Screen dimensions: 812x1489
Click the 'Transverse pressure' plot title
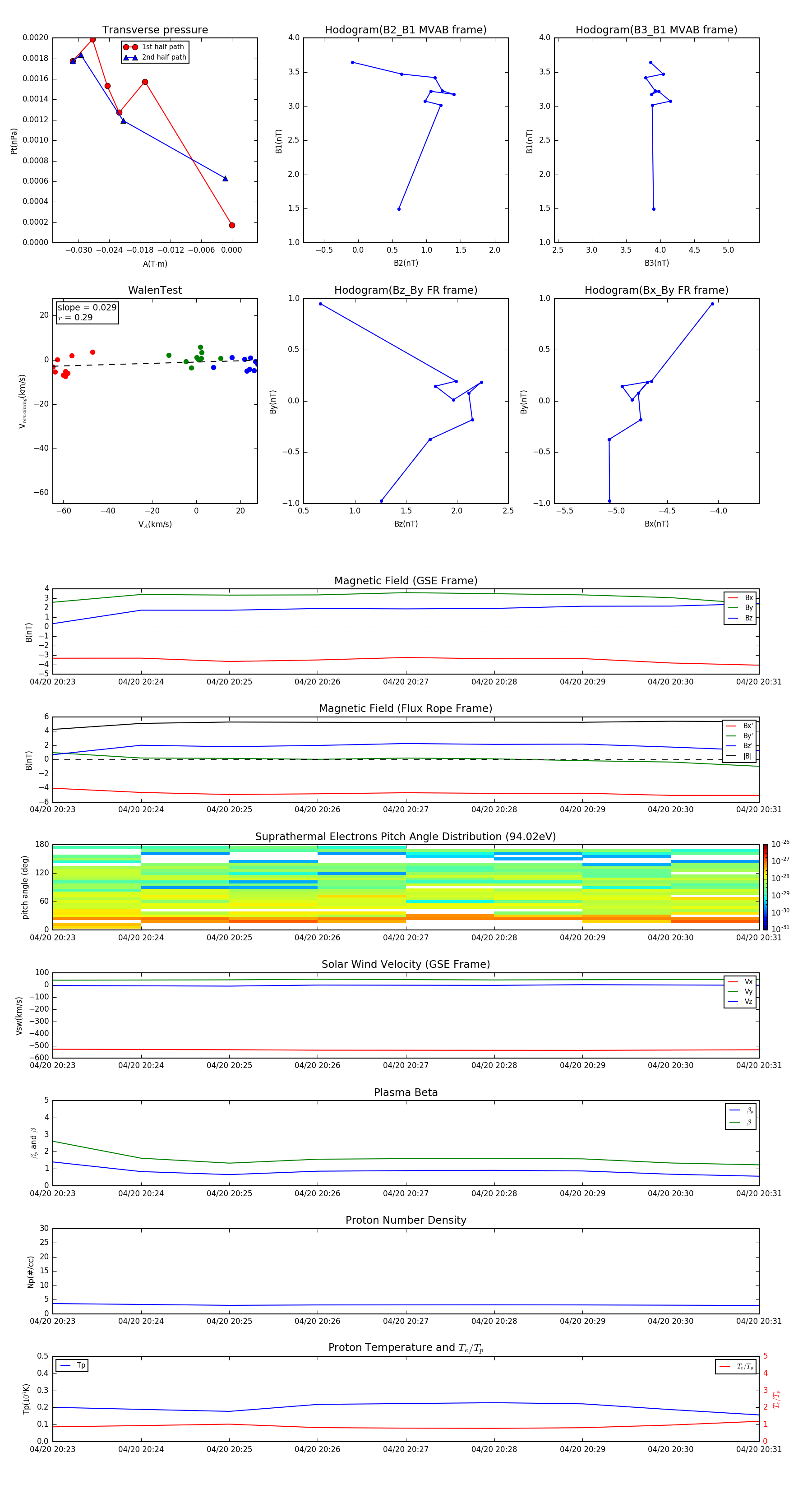[155, 30]
